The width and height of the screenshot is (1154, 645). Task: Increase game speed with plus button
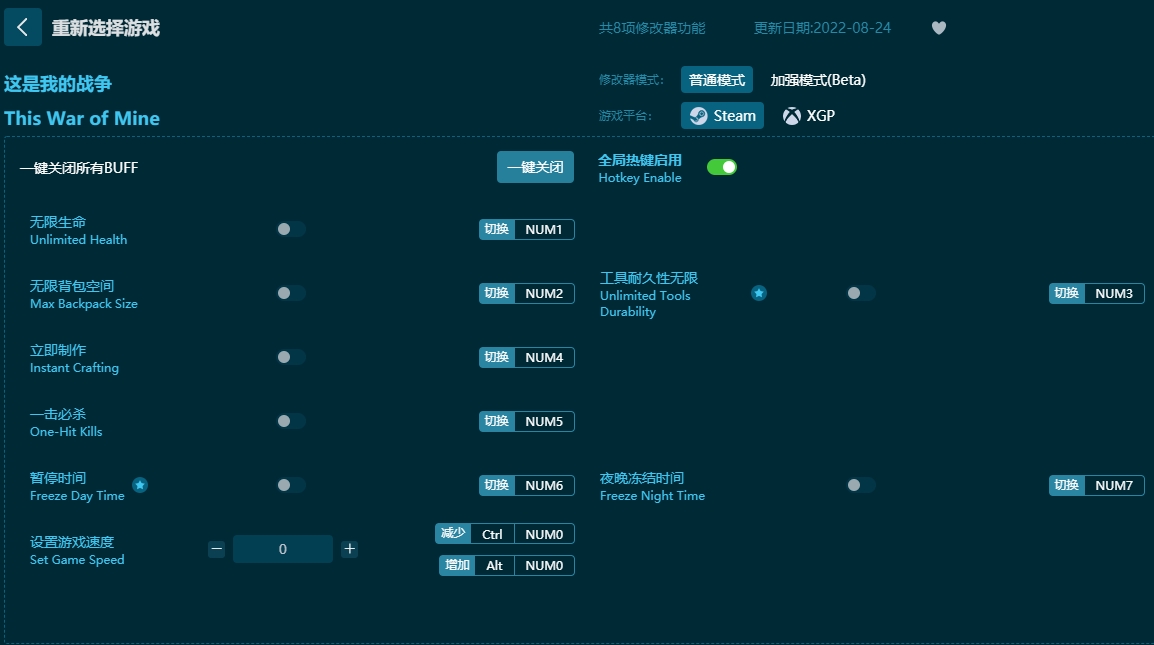click(349, 549)
